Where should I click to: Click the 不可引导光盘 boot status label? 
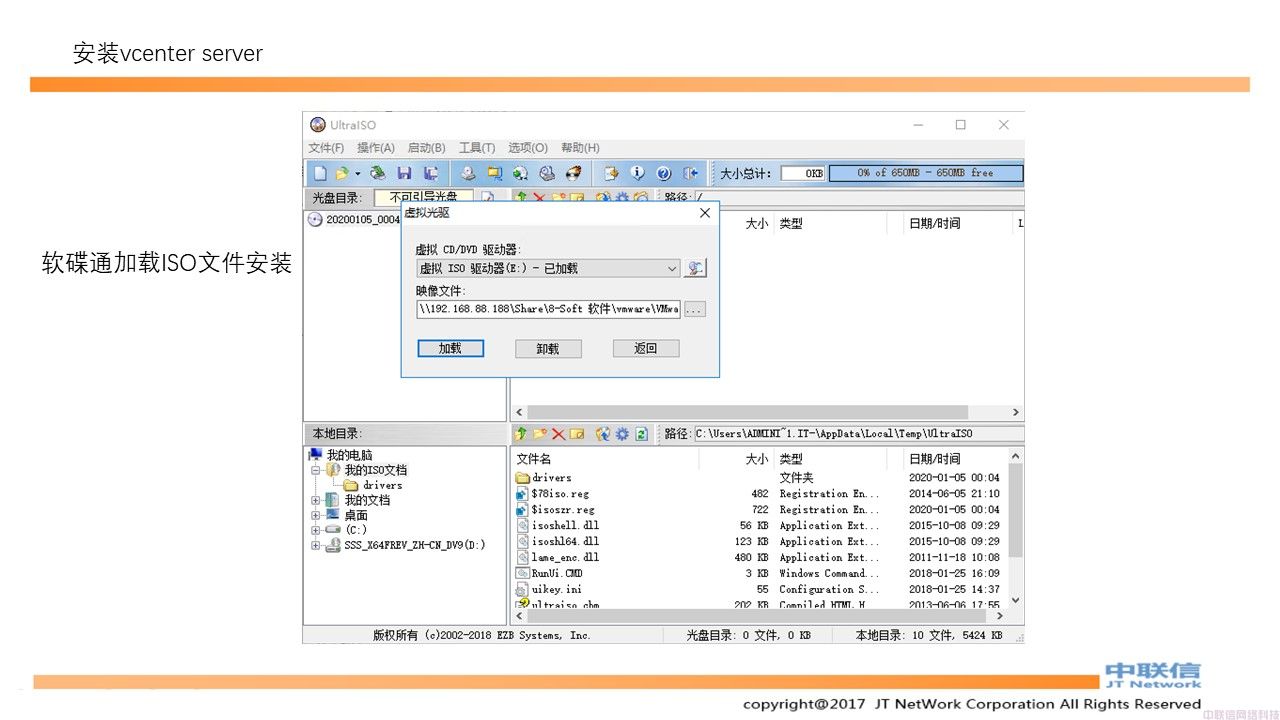424,197
